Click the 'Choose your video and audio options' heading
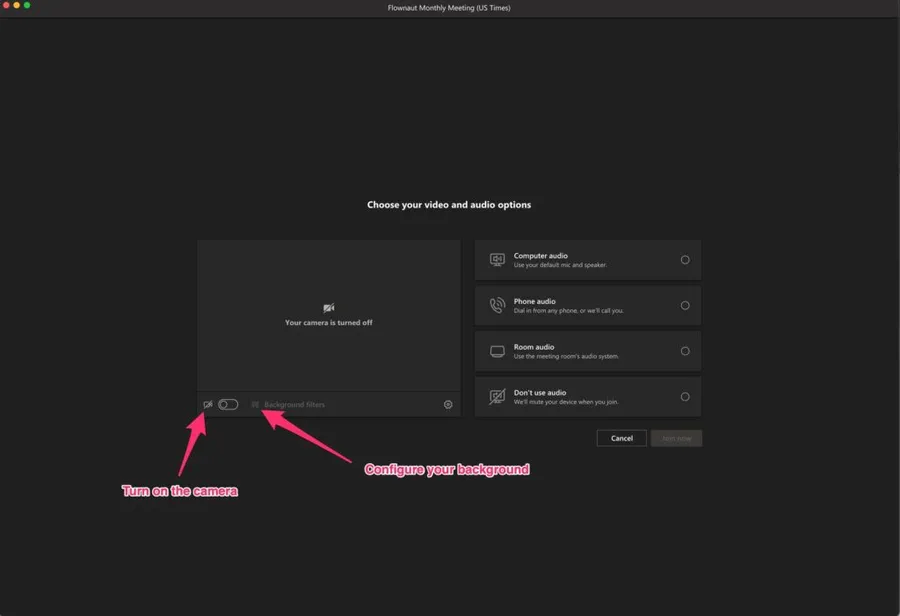Viewport: 900px width, 616px height. (x=449, y=205)
